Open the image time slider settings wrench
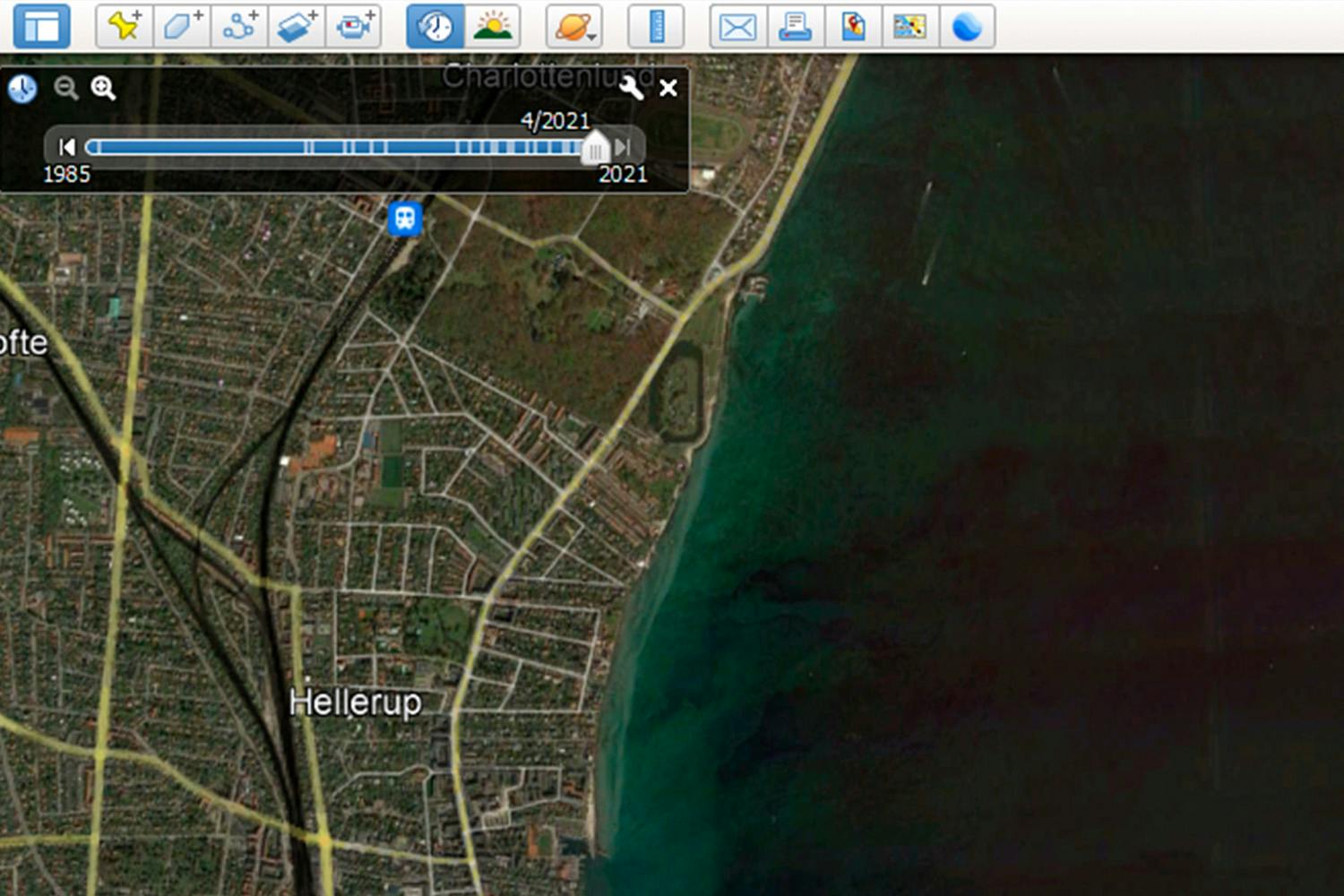Viewport: 1344px width, 896px height. point(632,88)
